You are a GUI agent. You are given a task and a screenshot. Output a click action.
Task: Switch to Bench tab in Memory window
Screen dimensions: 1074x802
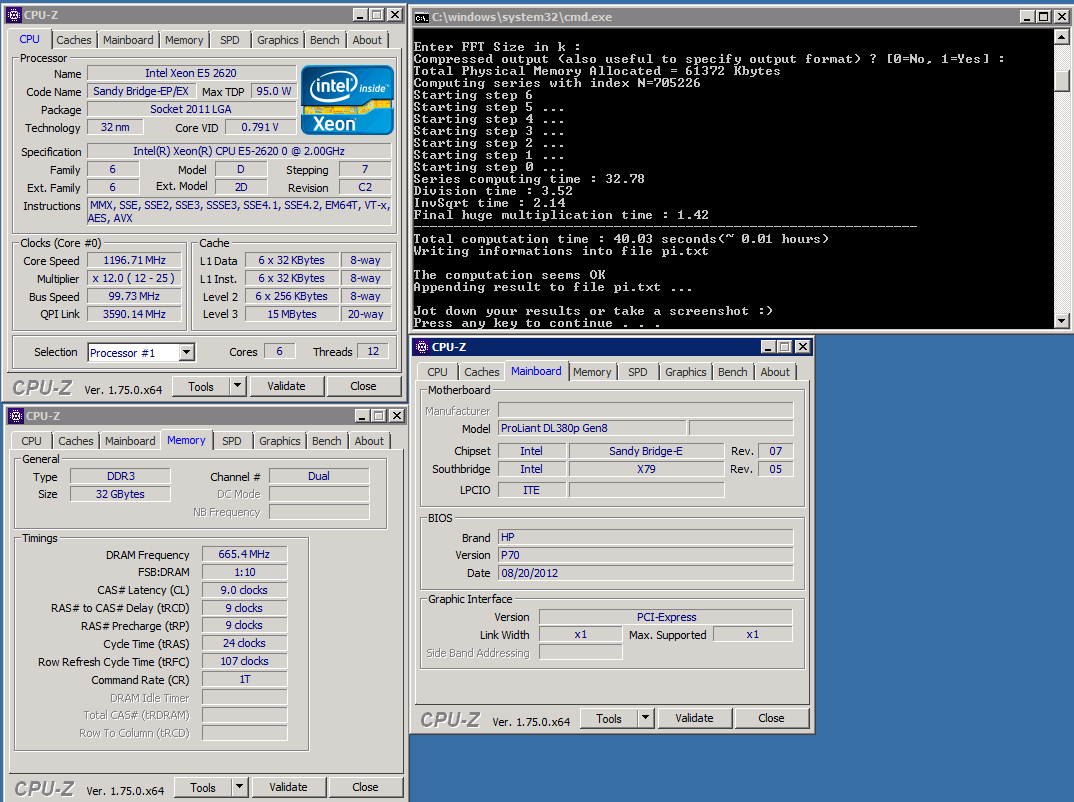(x=327, y=441)
